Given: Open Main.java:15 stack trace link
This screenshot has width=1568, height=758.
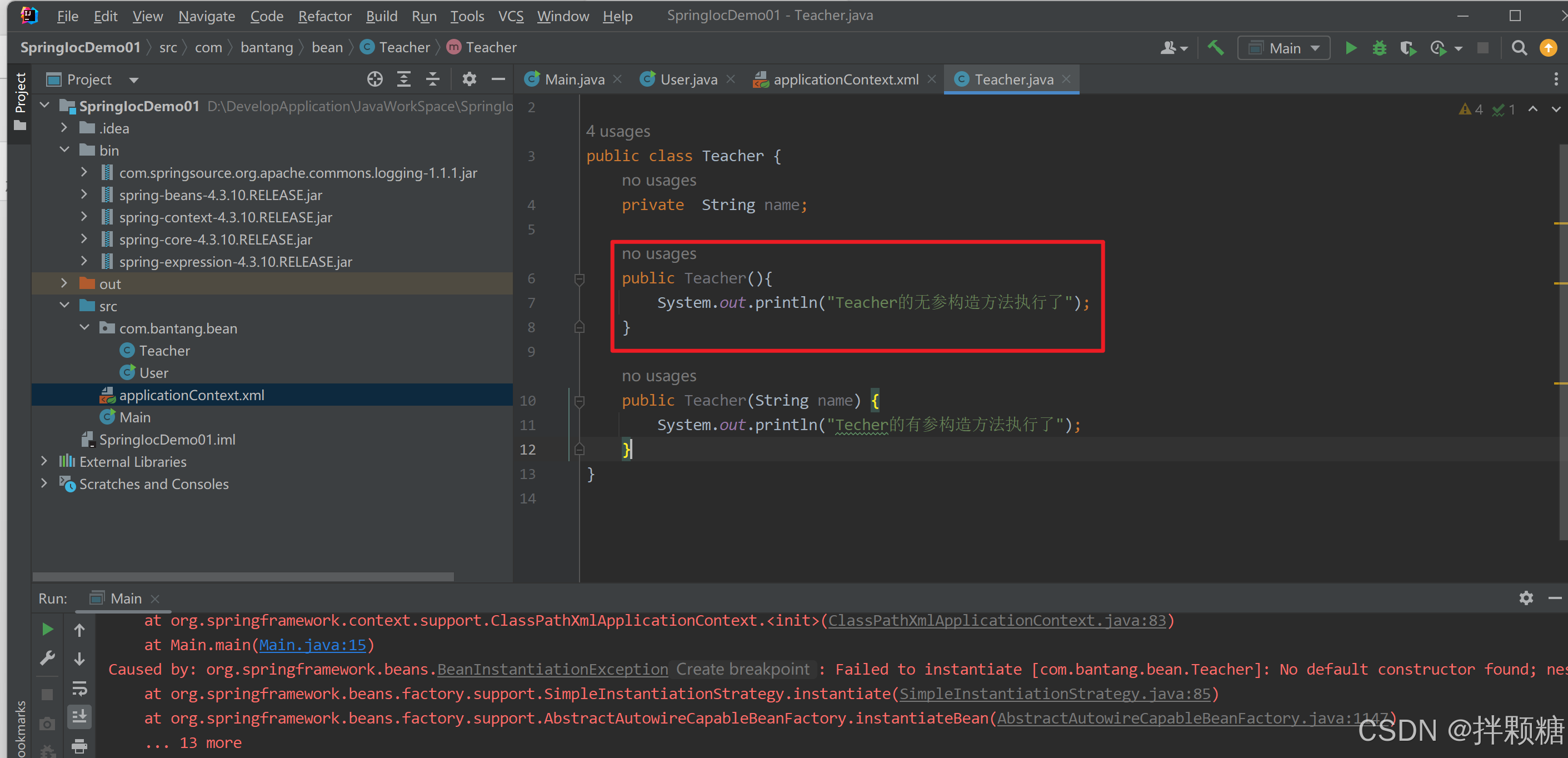Looking at the screenshot, I should click(312, 645).
